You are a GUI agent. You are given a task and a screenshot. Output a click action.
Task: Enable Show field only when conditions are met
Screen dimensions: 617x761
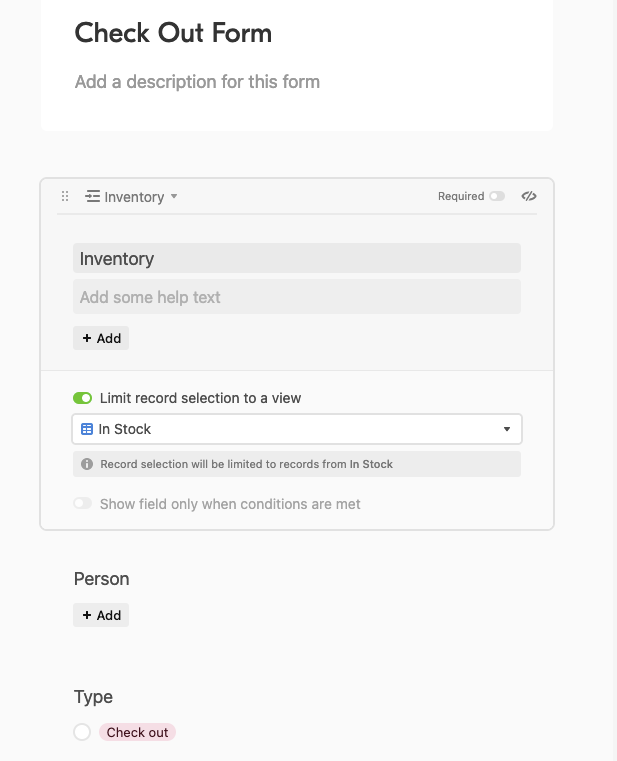pos(83,503)
